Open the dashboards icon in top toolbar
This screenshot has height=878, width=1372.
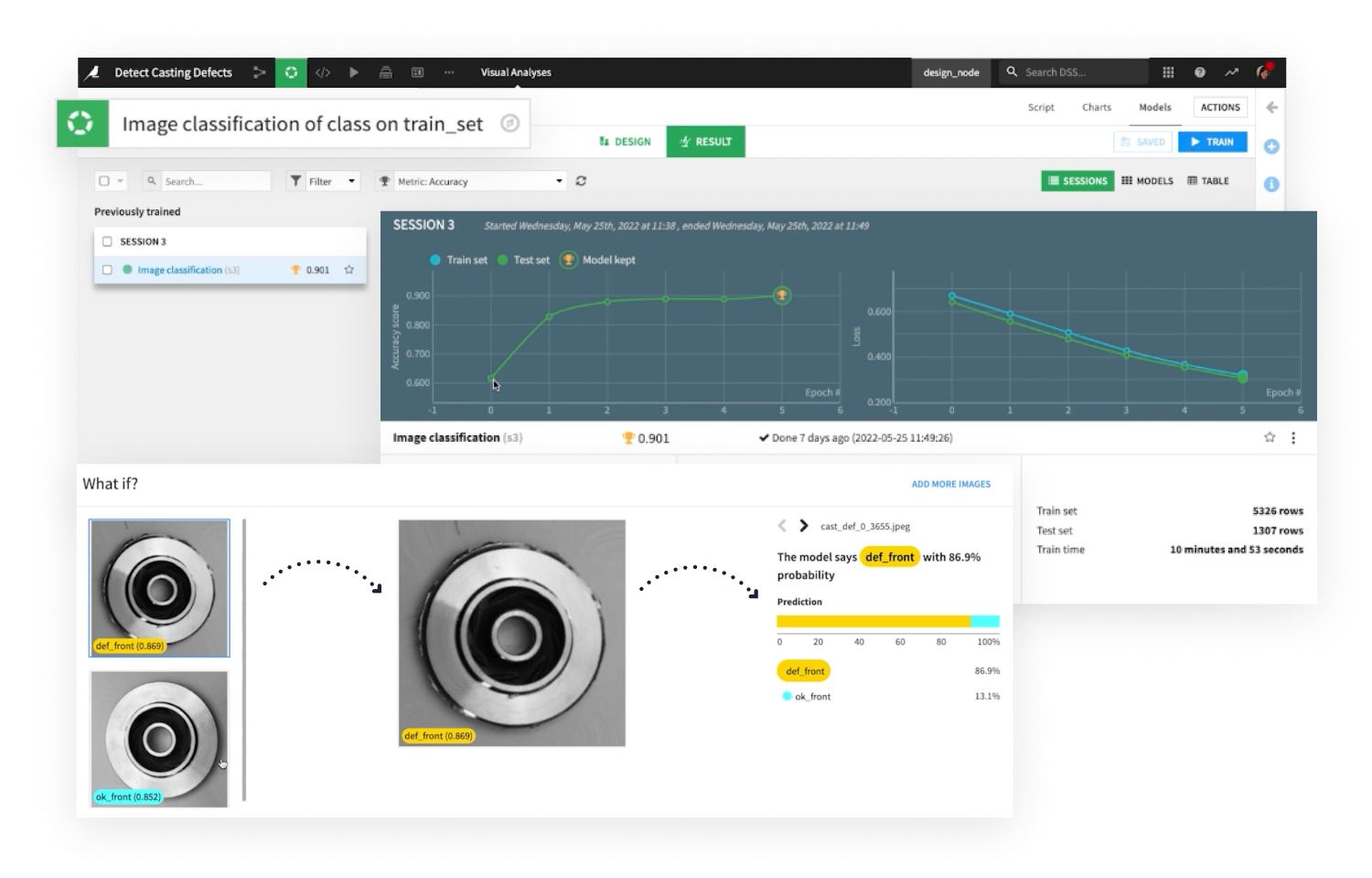coord(417,72)
